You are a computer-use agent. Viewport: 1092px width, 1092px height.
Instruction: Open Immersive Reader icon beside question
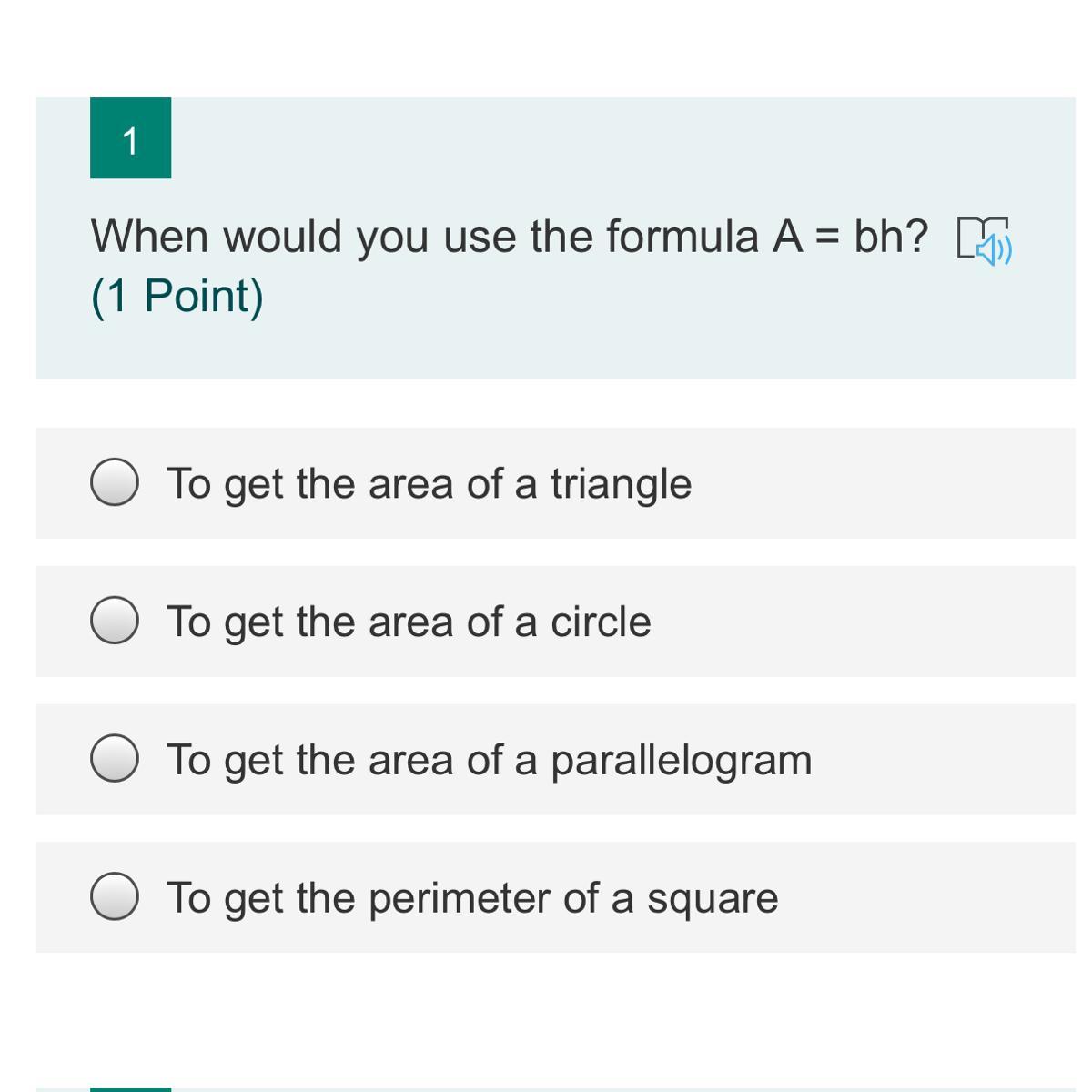click(985, 240)
